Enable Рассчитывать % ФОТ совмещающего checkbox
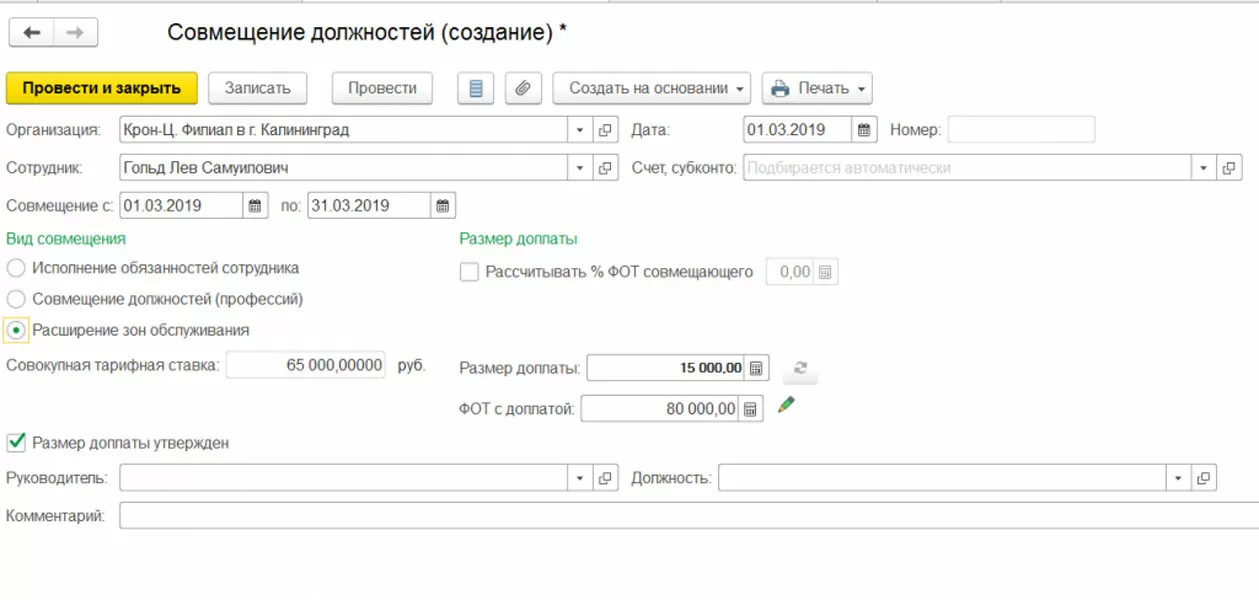This screenshot has width=1259, height=600. 469,272
